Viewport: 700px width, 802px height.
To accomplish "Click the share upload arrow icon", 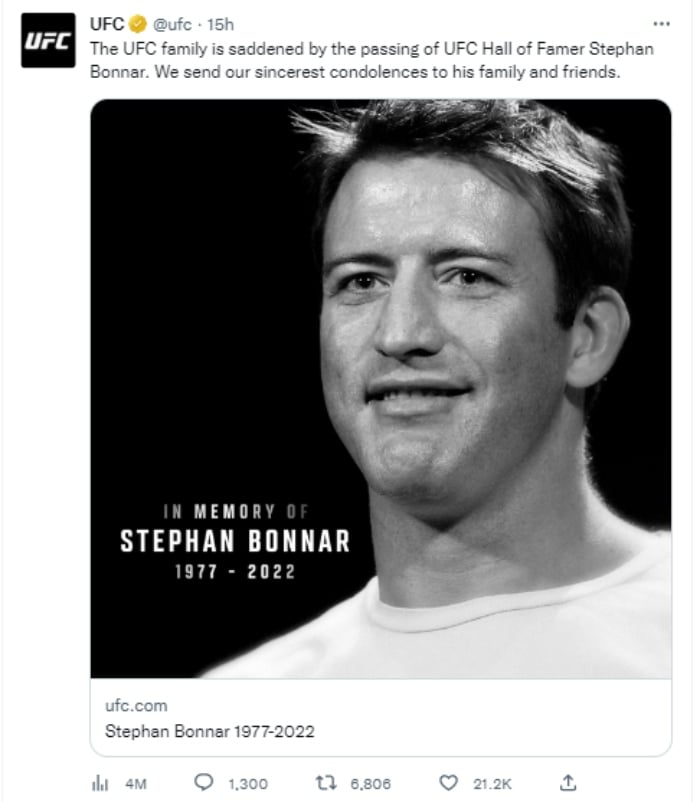I will 568,782.
